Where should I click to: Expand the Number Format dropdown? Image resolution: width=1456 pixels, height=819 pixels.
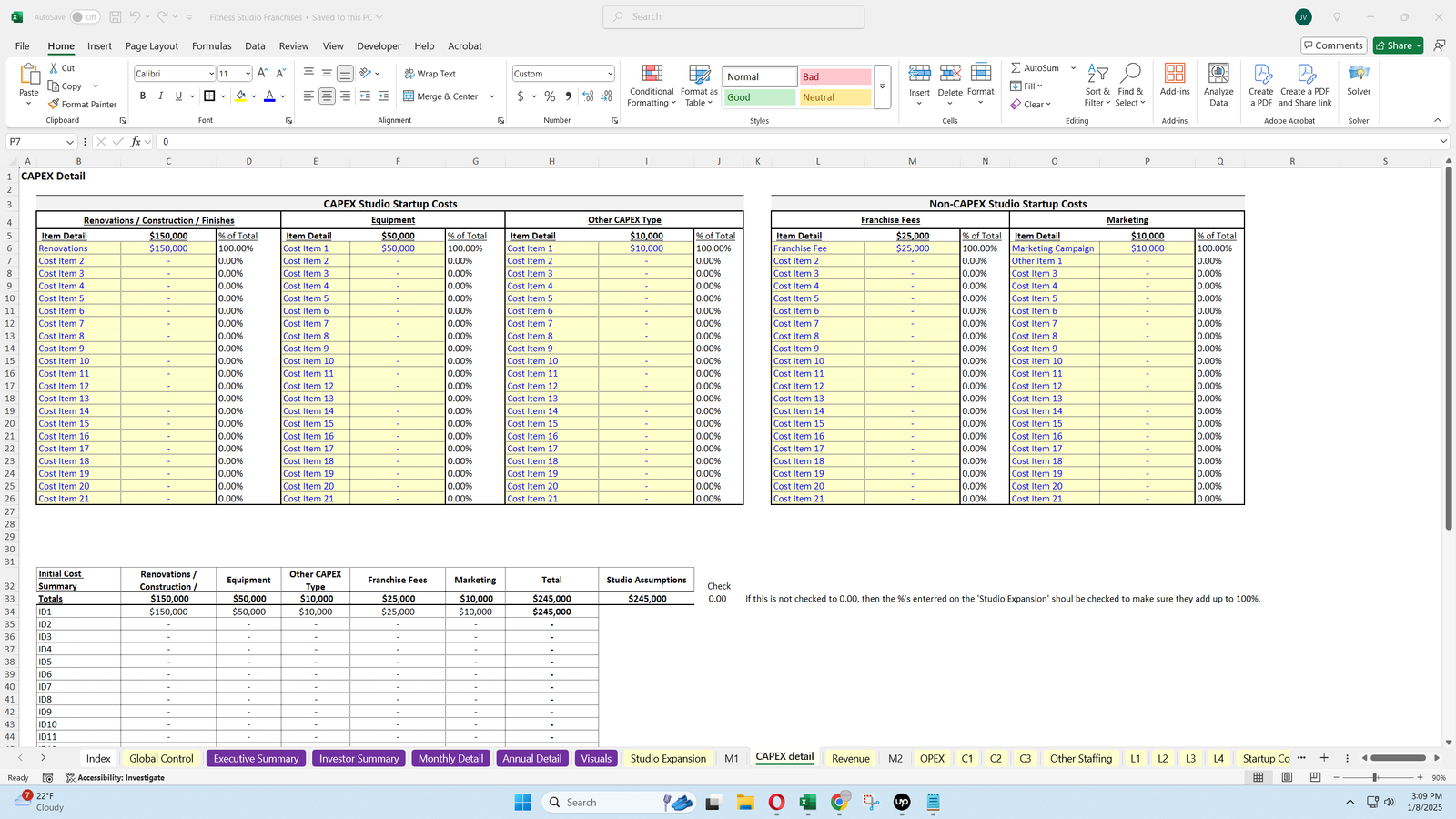pyautogui.click(x=610, y=74)
